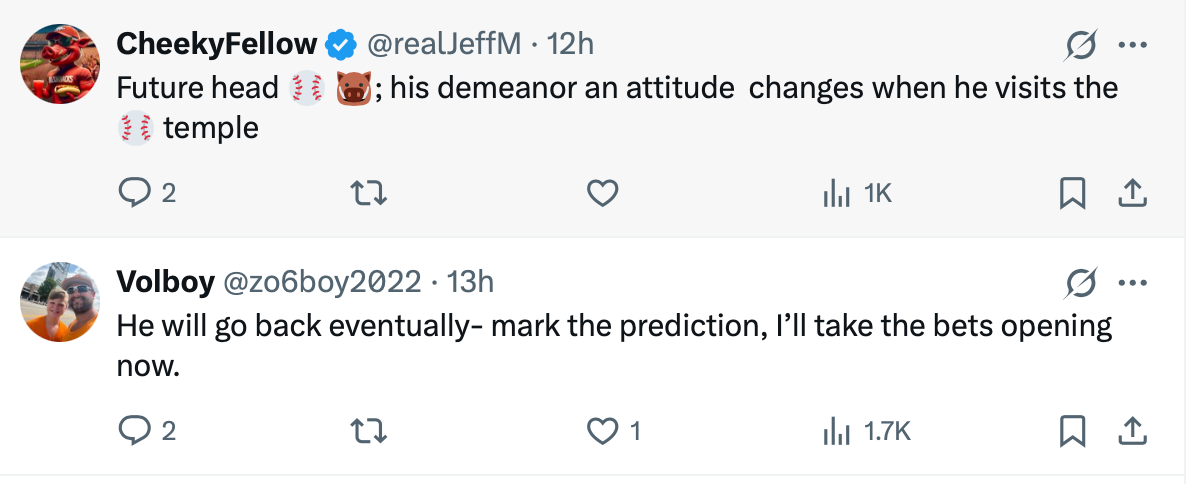
Task: Open more options menu on CheekyFellow's tweet
Action: [x=1132, y=45]
